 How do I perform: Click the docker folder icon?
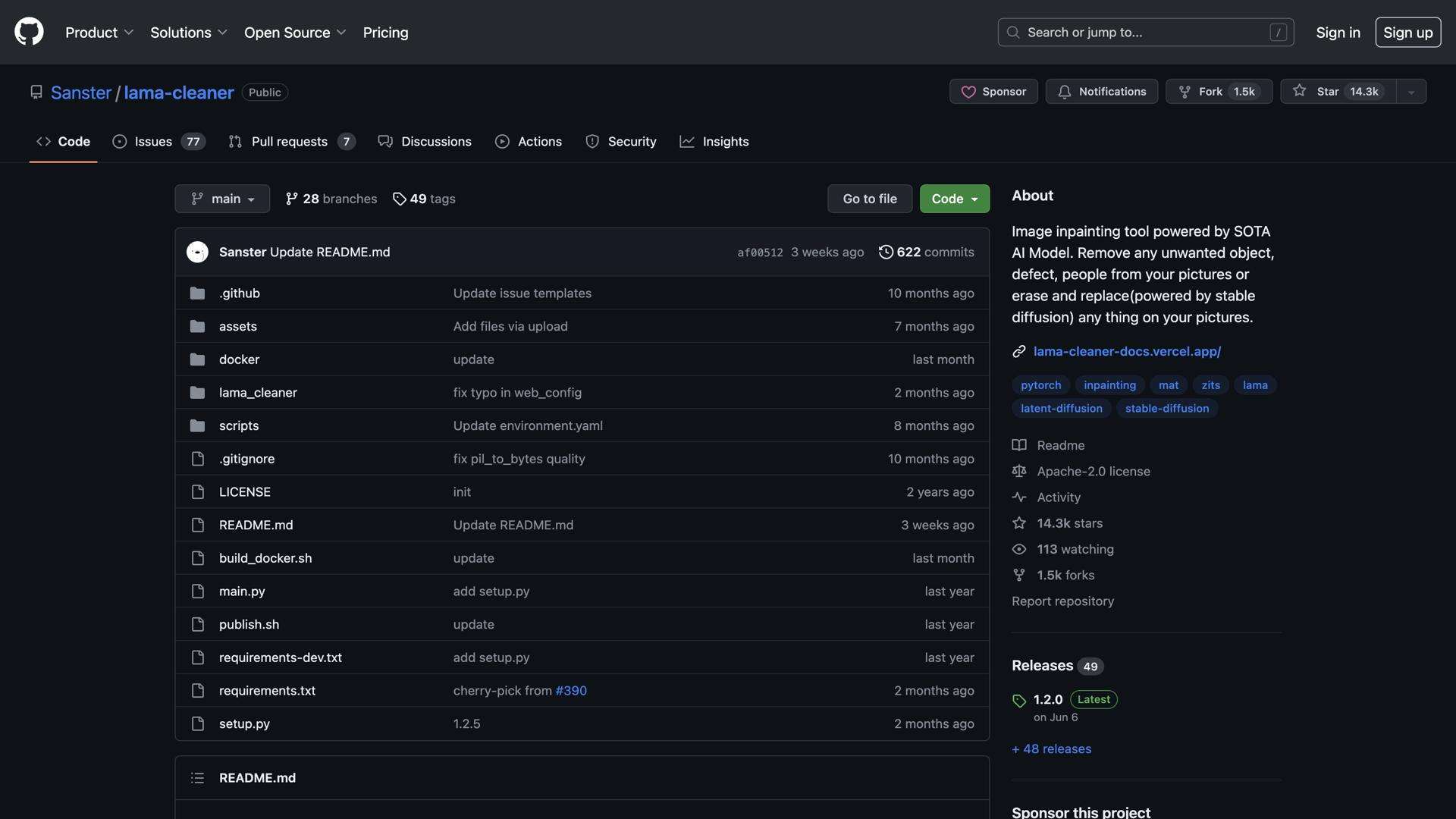[197, 359]
